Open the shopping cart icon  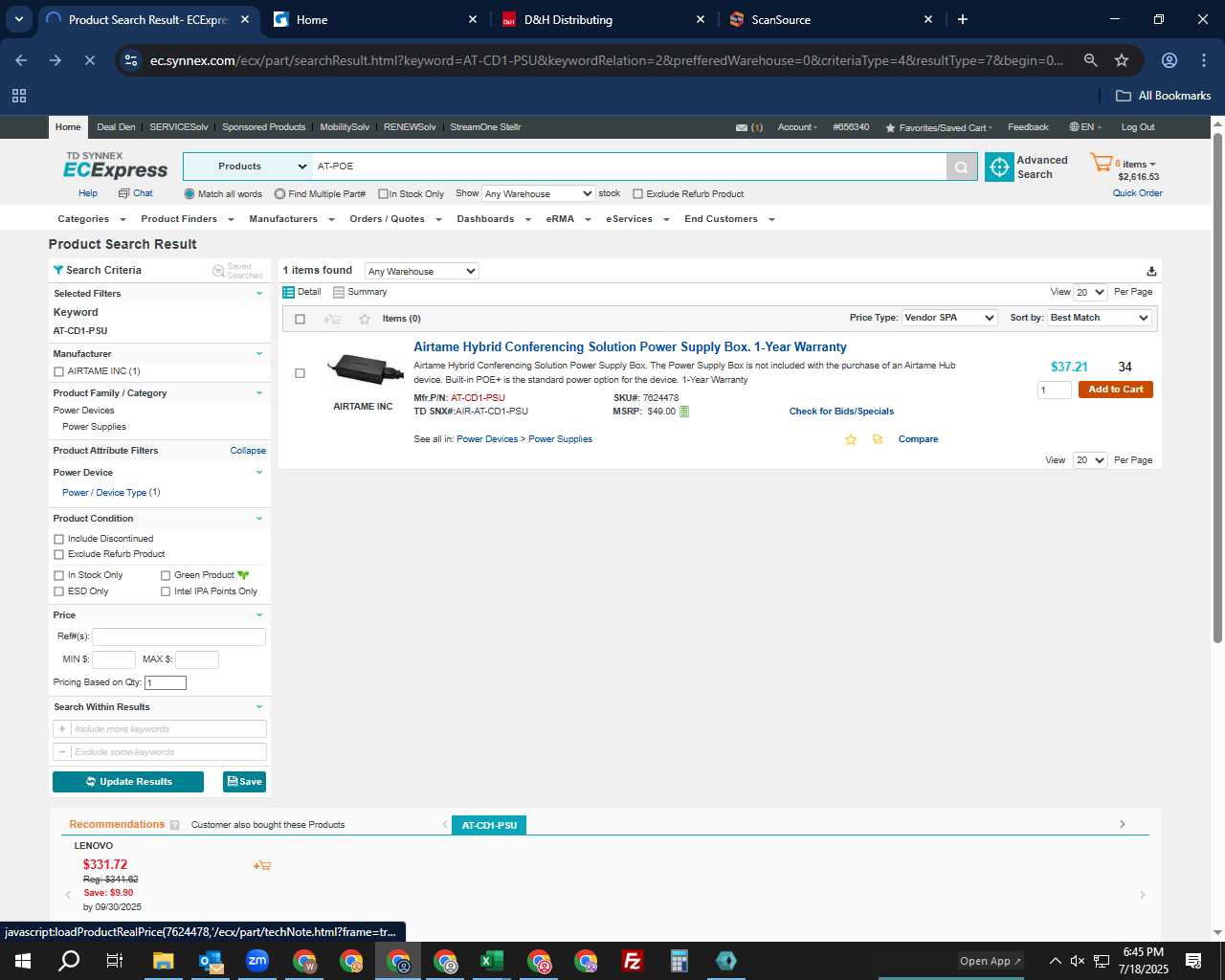(x=1101, y=164)
